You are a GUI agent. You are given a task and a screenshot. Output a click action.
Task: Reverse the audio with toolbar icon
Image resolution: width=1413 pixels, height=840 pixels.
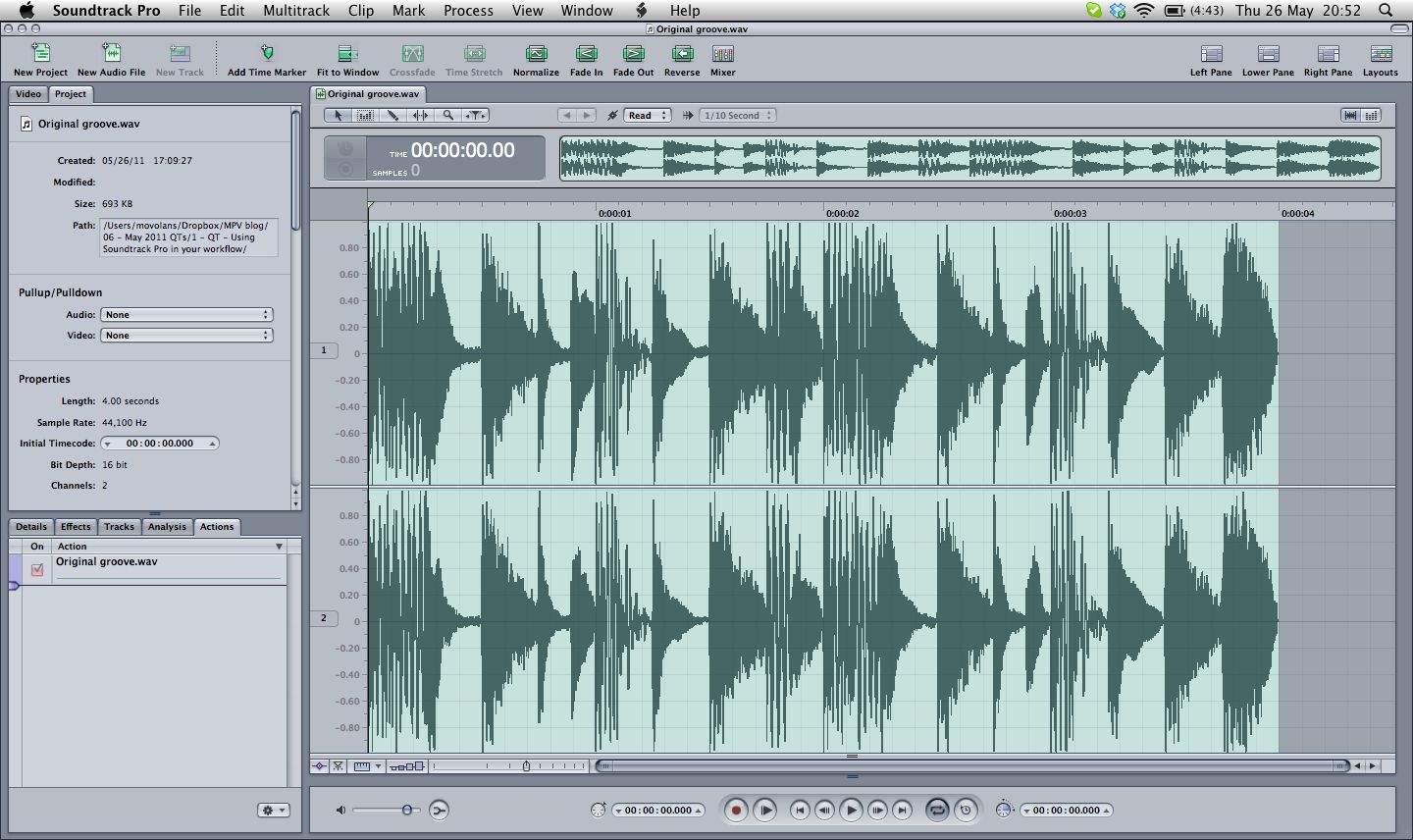click(x=682, y=53)
